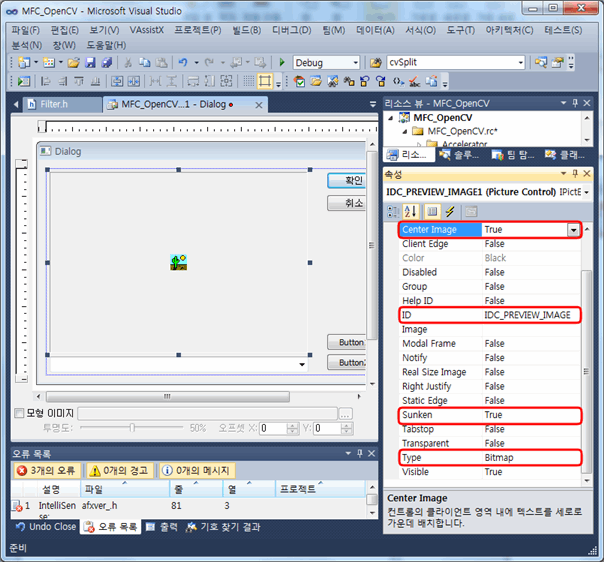This screenshot has height=562, width=604.
Task: Open the Center Image value dropdown
Action: point(574,230)
